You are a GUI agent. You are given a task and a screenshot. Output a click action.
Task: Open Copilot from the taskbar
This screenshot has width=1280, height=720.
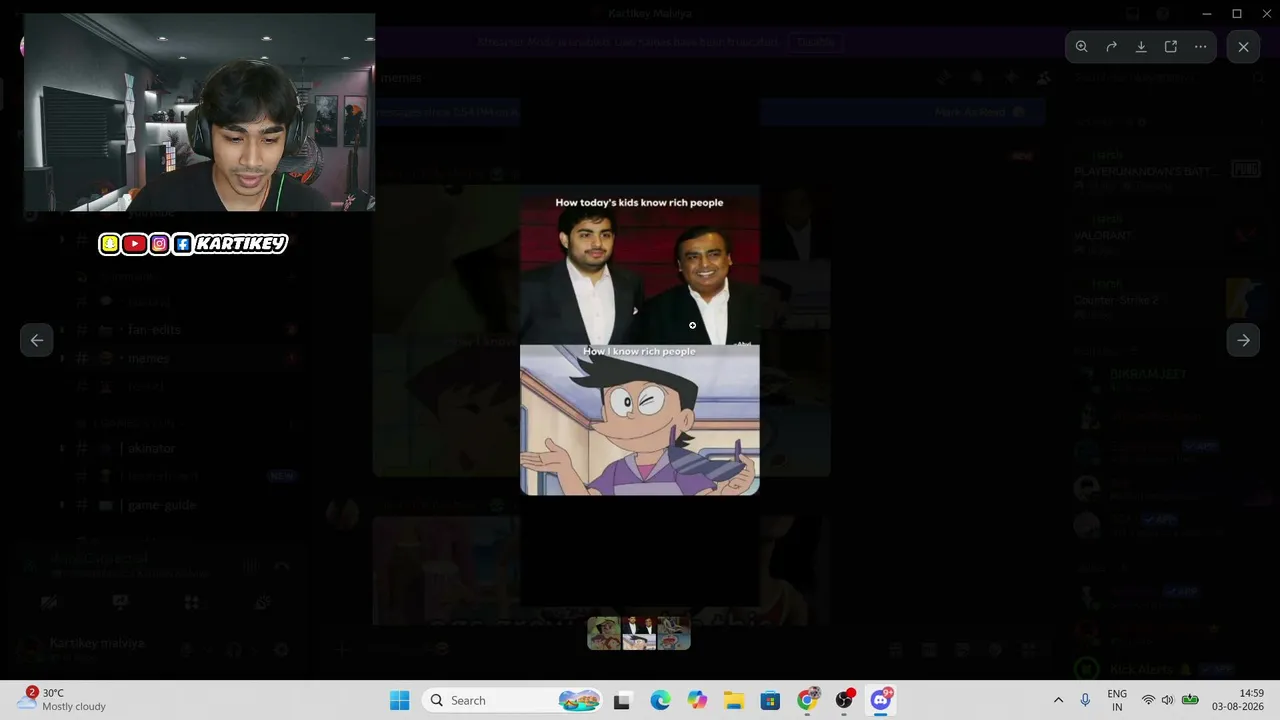pyautogui.click(x=697, y=700)
